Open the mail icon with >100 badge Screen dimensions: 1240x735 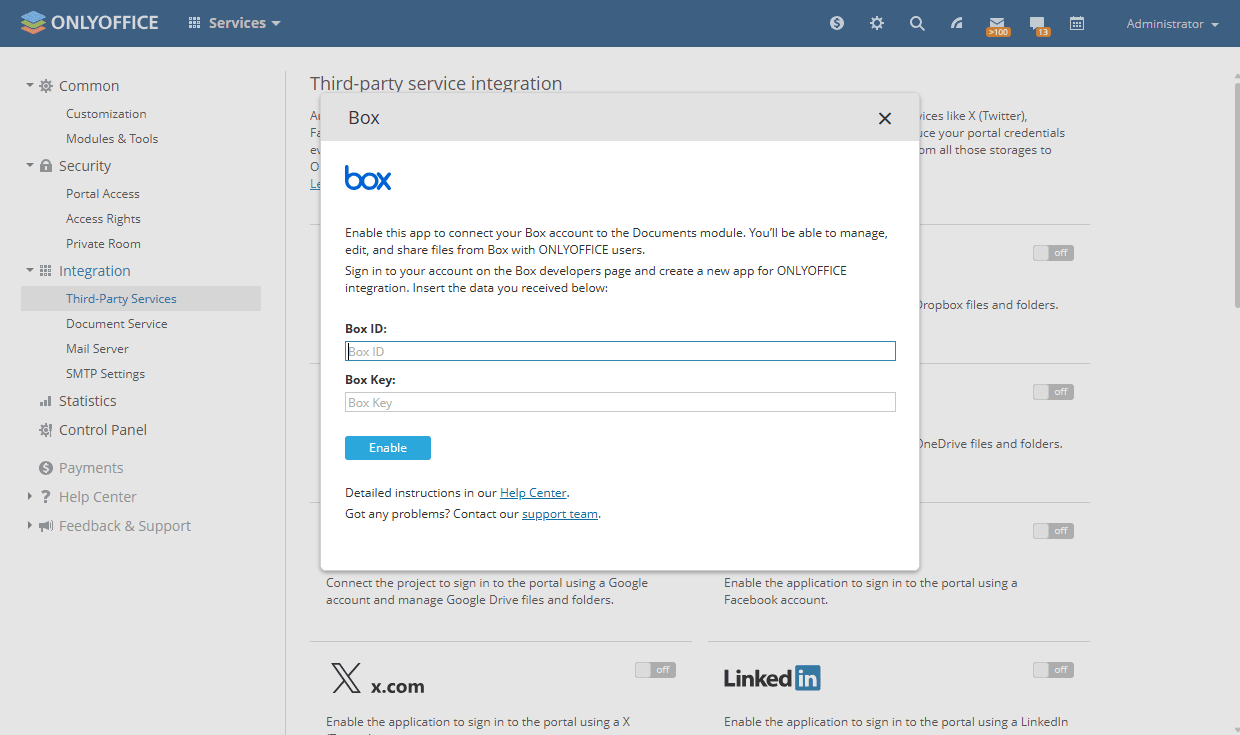[997, 25]
